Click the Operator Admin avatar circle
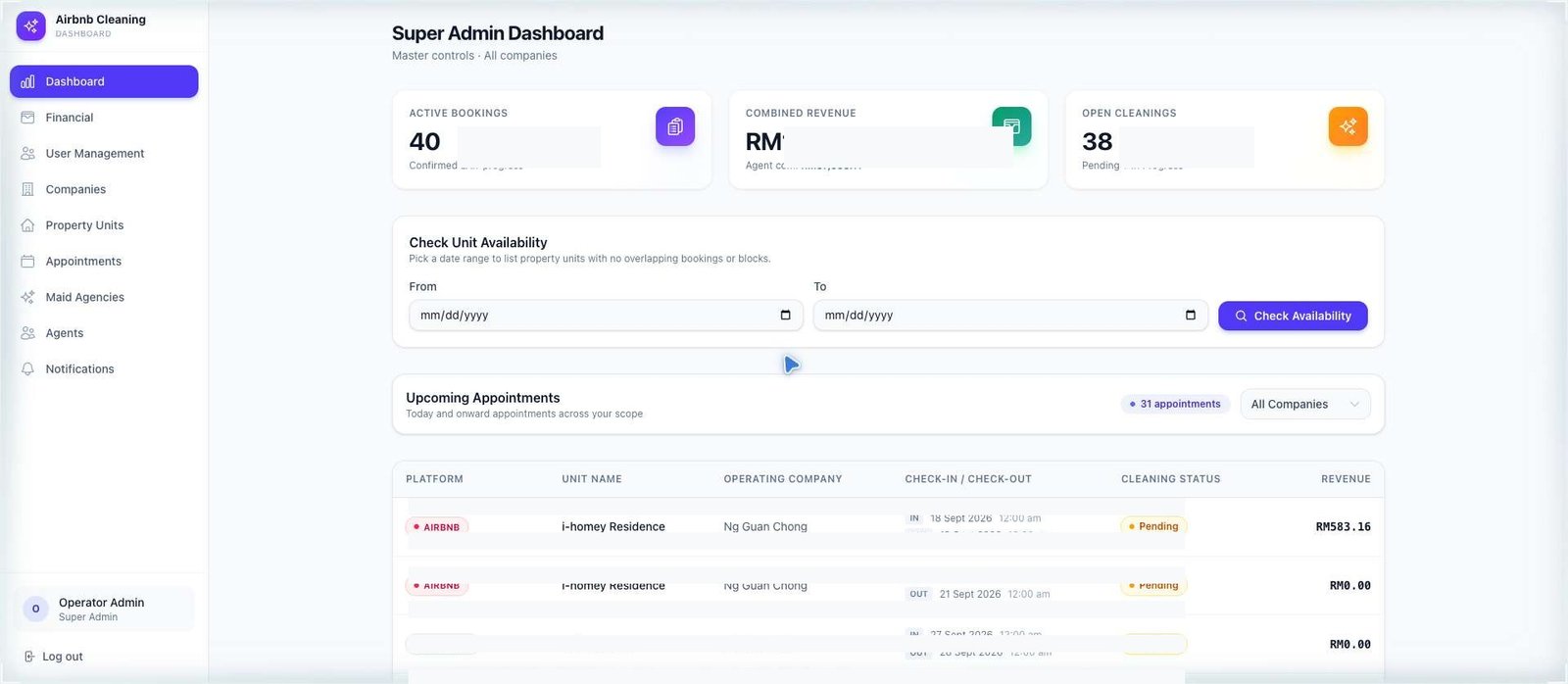Viewport: 1568px width, 684px height. click(x=35, y=609)
